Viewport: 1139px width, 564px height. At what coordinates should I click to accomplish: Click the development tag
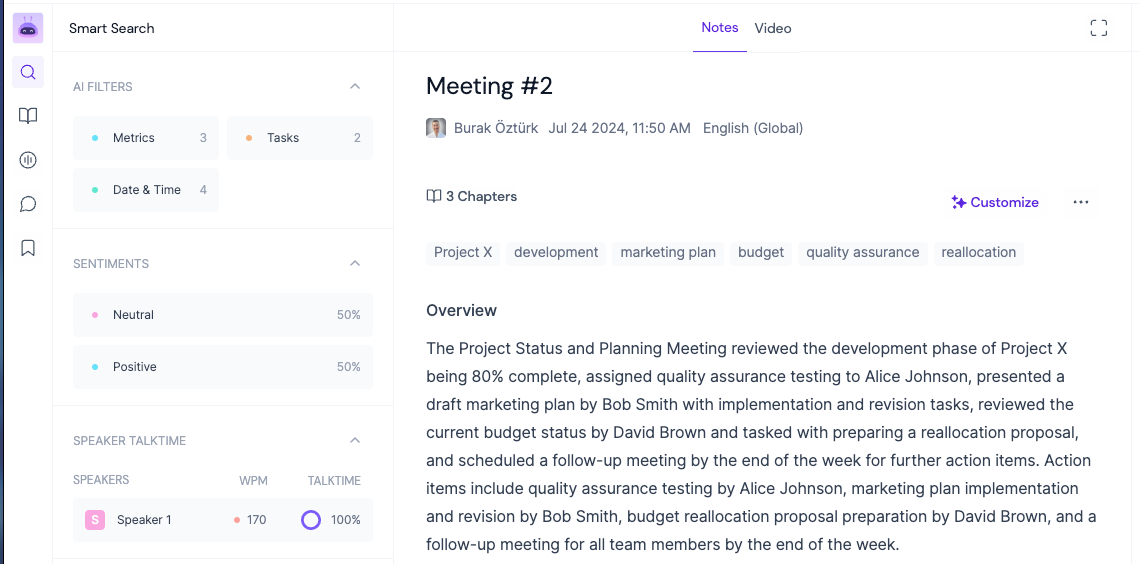pos(556,253)
